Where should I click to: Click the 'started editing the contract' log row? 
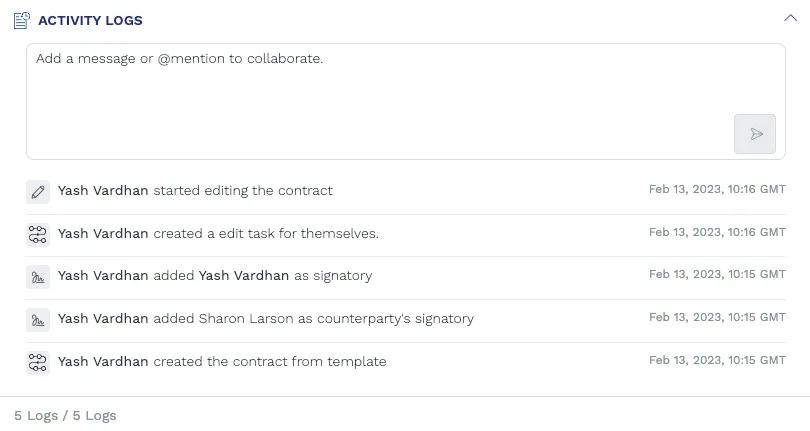coord(243,191)
